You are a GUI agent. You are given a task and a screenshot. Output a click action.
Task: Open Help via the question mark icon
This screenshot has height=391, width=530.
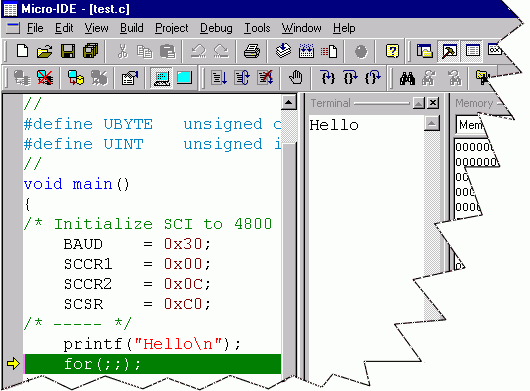[392, 51]
